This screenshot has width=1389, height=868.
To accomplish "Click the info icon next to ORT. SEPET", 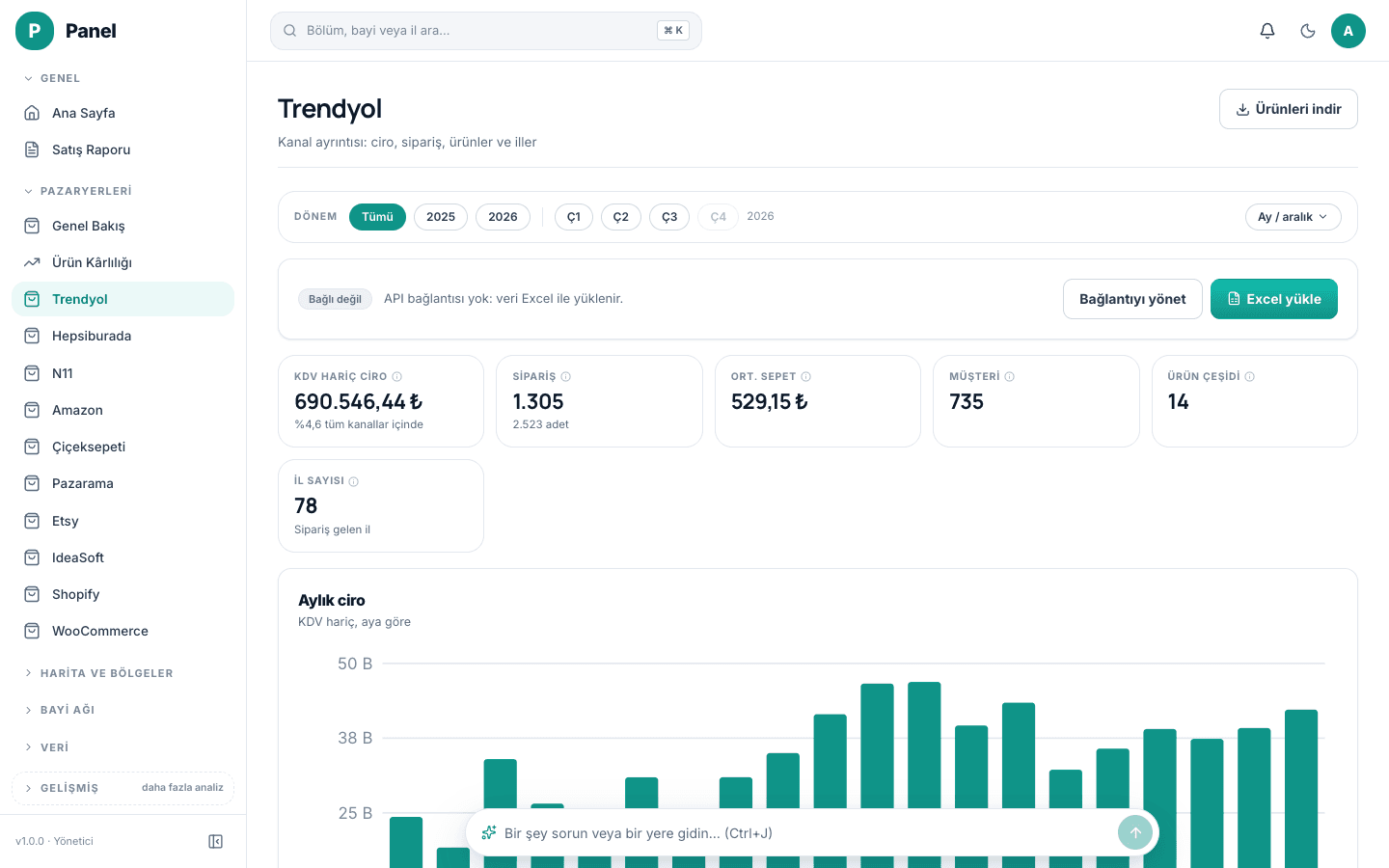I will [x=806, y=377].
